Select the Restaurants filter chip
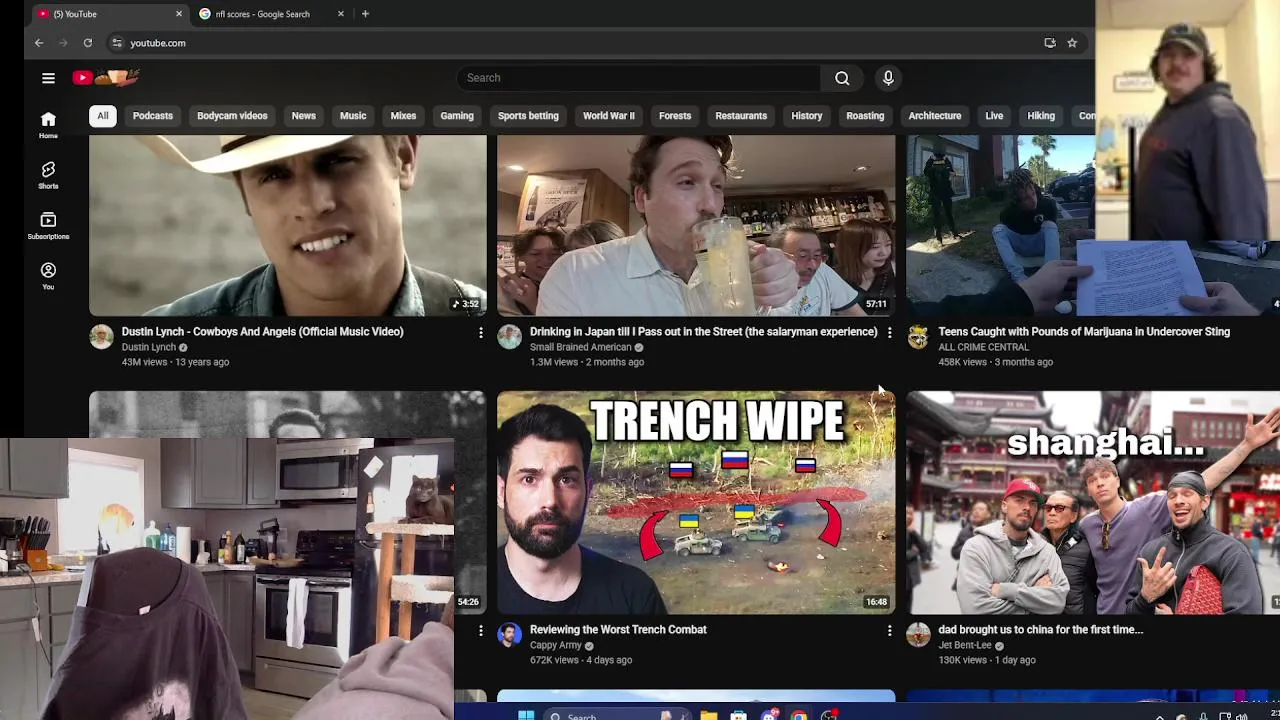The width and height of the screenshot is (1280, 720). point(741,116)
